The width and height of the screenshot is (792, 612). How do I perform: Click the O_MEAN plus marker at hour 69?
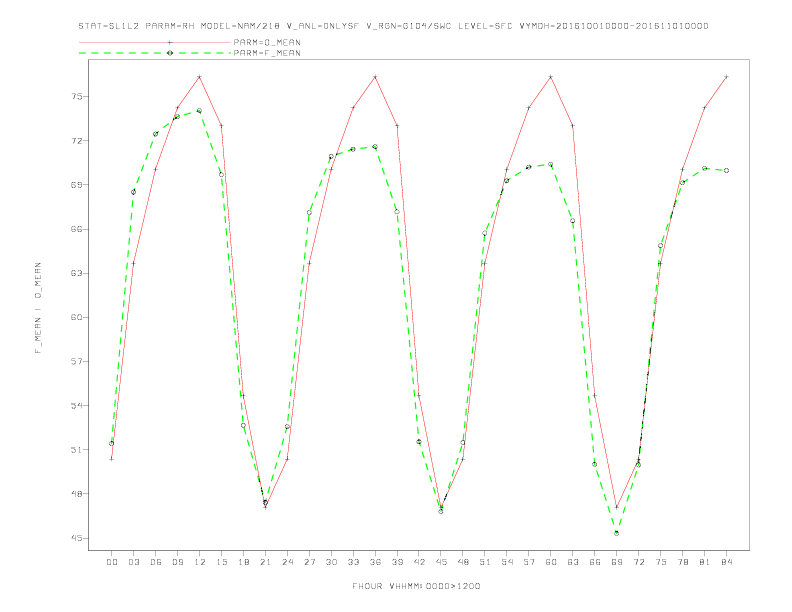617,507
